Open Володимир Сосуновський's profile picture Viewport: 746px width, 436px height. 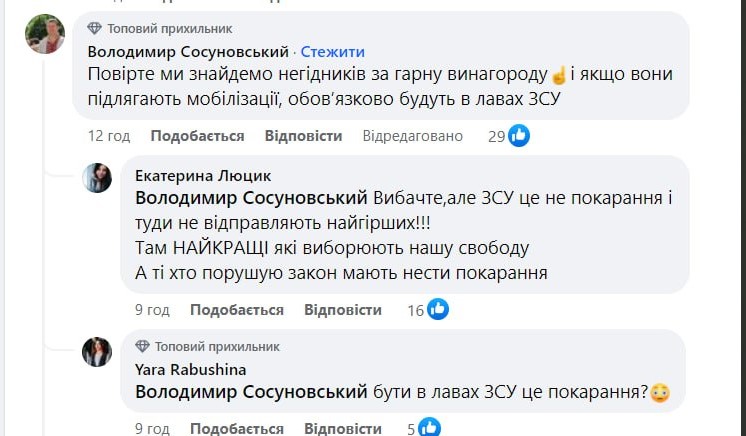pos(45,36)
